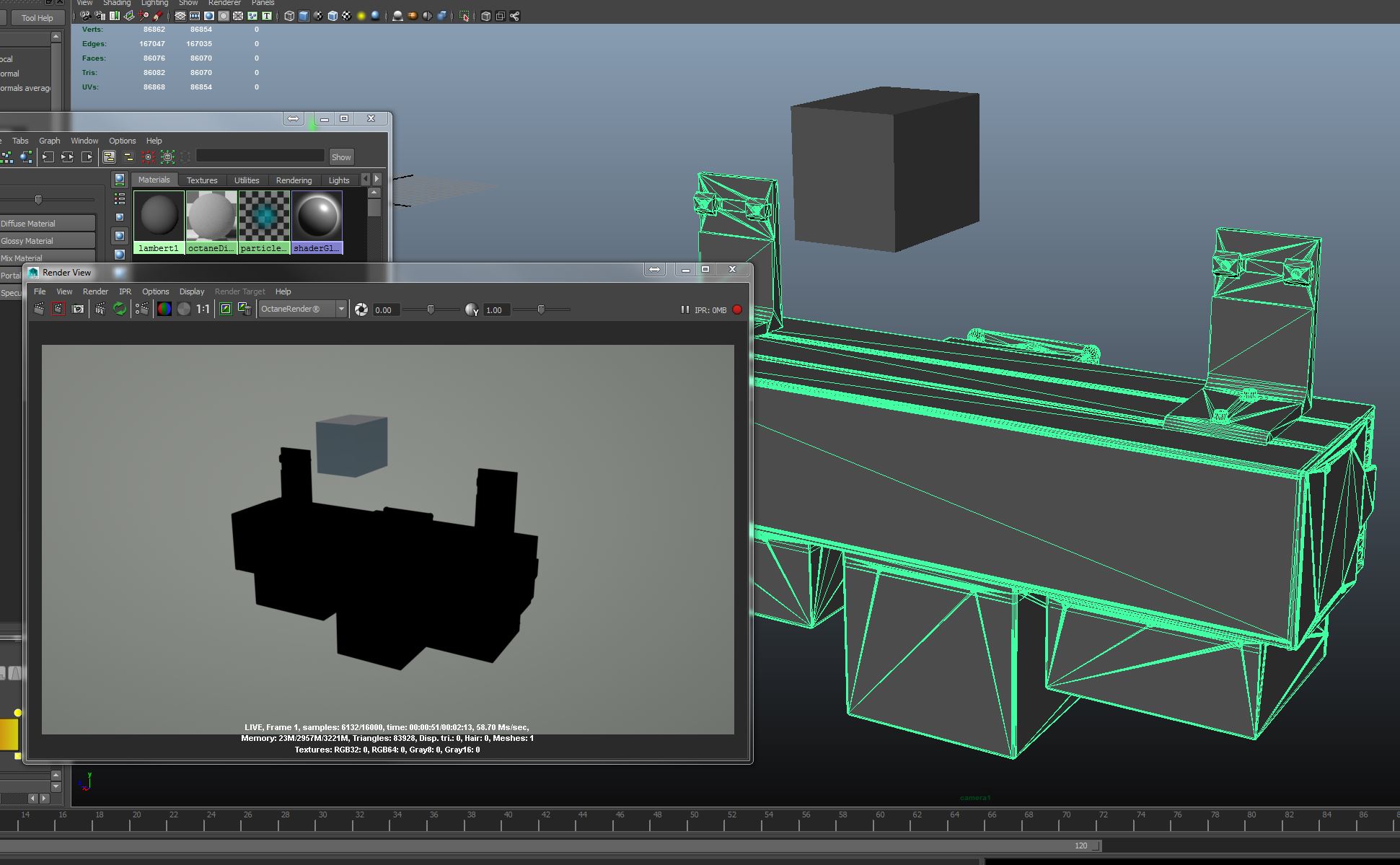This screenshot has height=865, width=1400.
Task: Display RGB channels via the colored circle icon
Action: (164, 309)
